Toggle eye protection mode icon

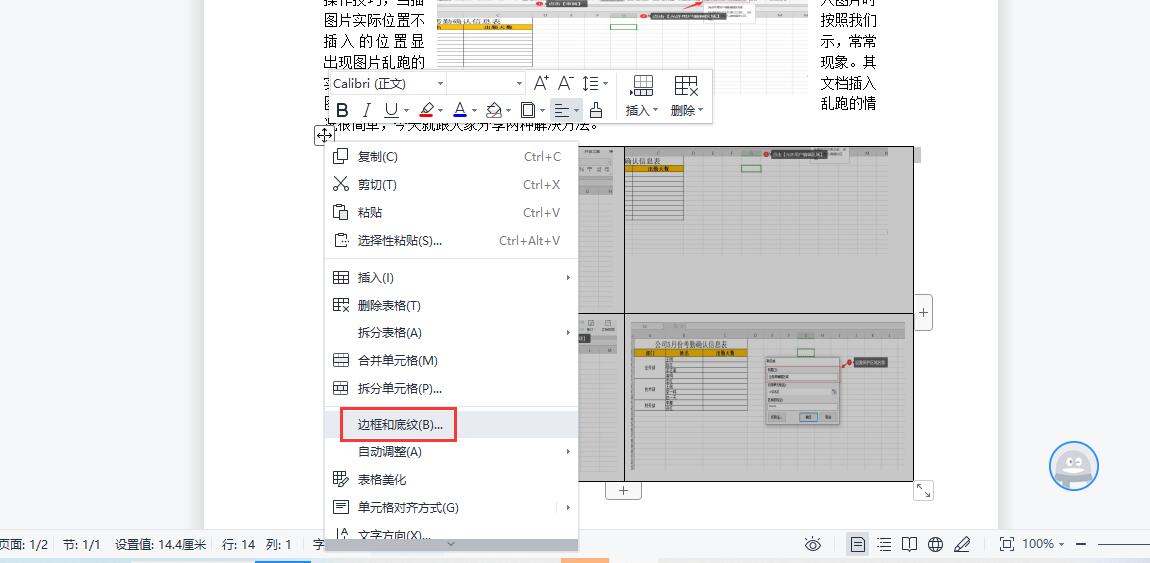pyautogui.click(x=813, y=544)
